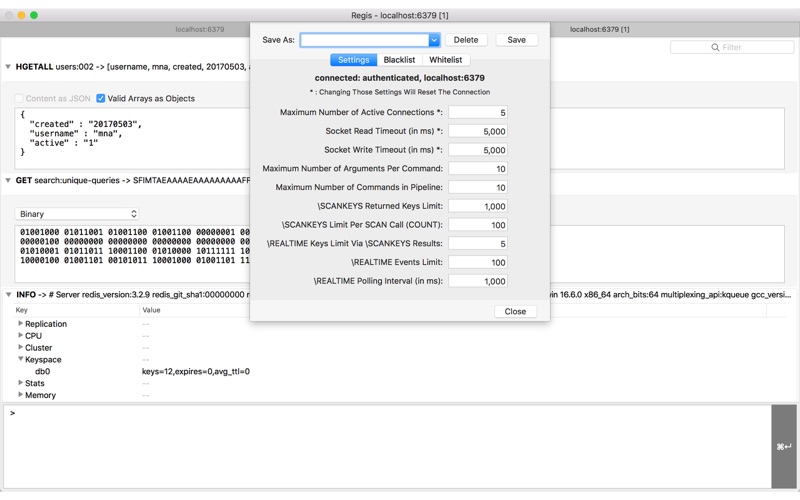Switch to the Blacklist tab

point(399,60)
